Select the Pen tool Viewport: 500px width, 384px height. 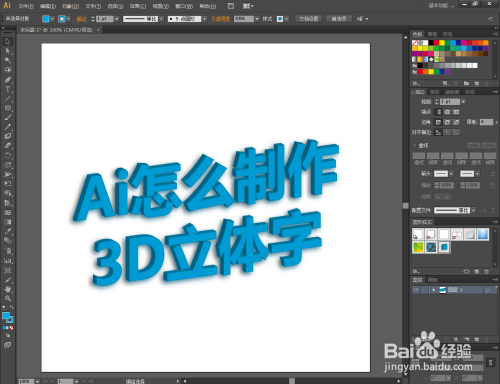pyautogui.click(x=8, y=80)
